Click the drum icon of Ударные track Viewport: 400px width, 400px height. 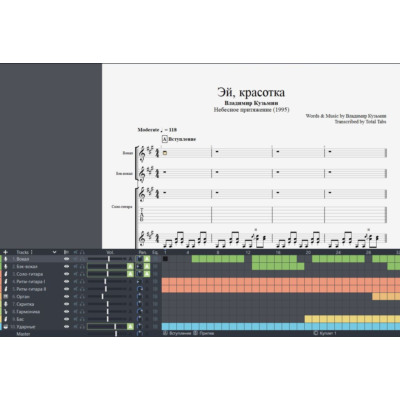[x=6, y=327]
